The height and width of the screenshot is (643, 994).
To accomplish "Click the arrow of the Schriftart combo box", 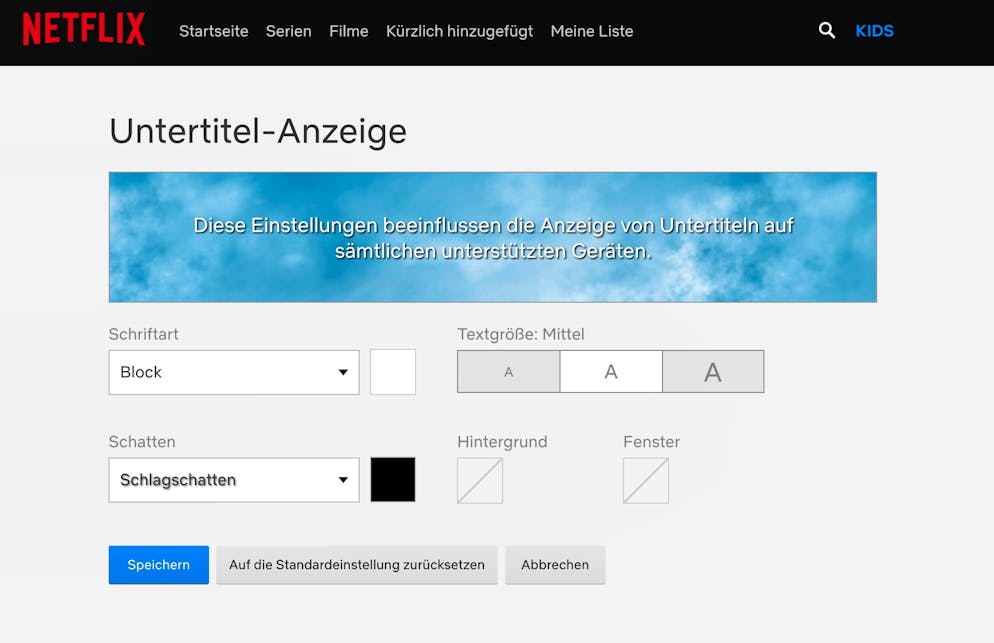I will click(x=343, y=372).
